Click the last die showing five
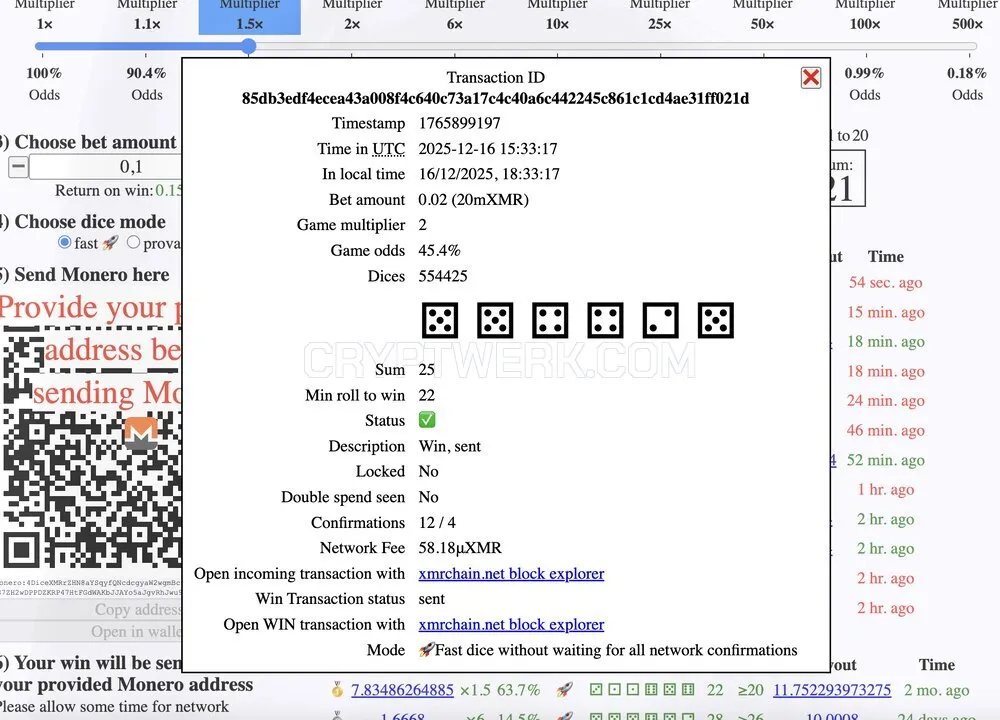The image size is (1000, 720). coord(716,320)
